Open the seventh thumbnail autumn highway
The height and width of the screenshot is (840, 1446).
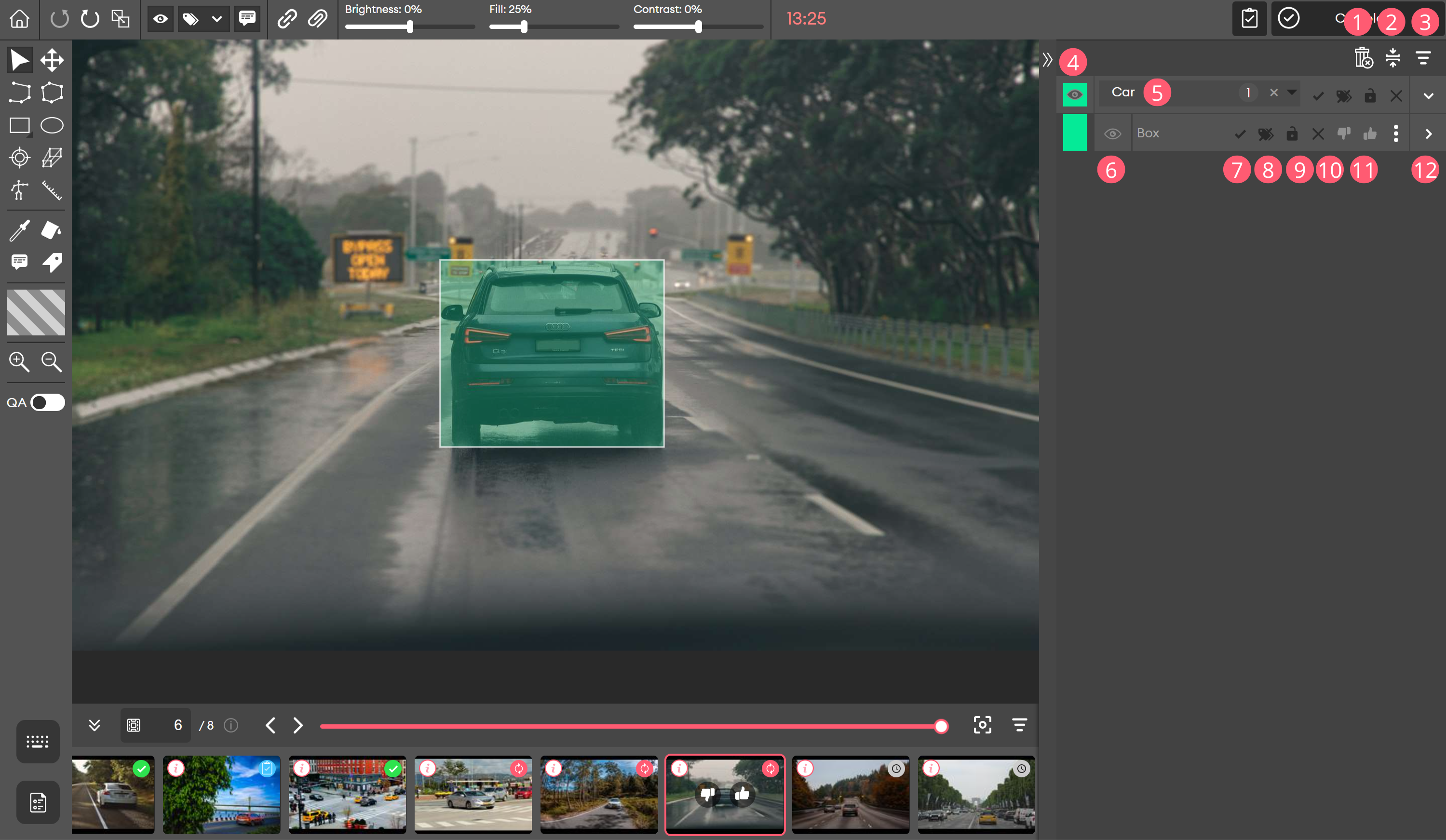(x=851, y=794)
